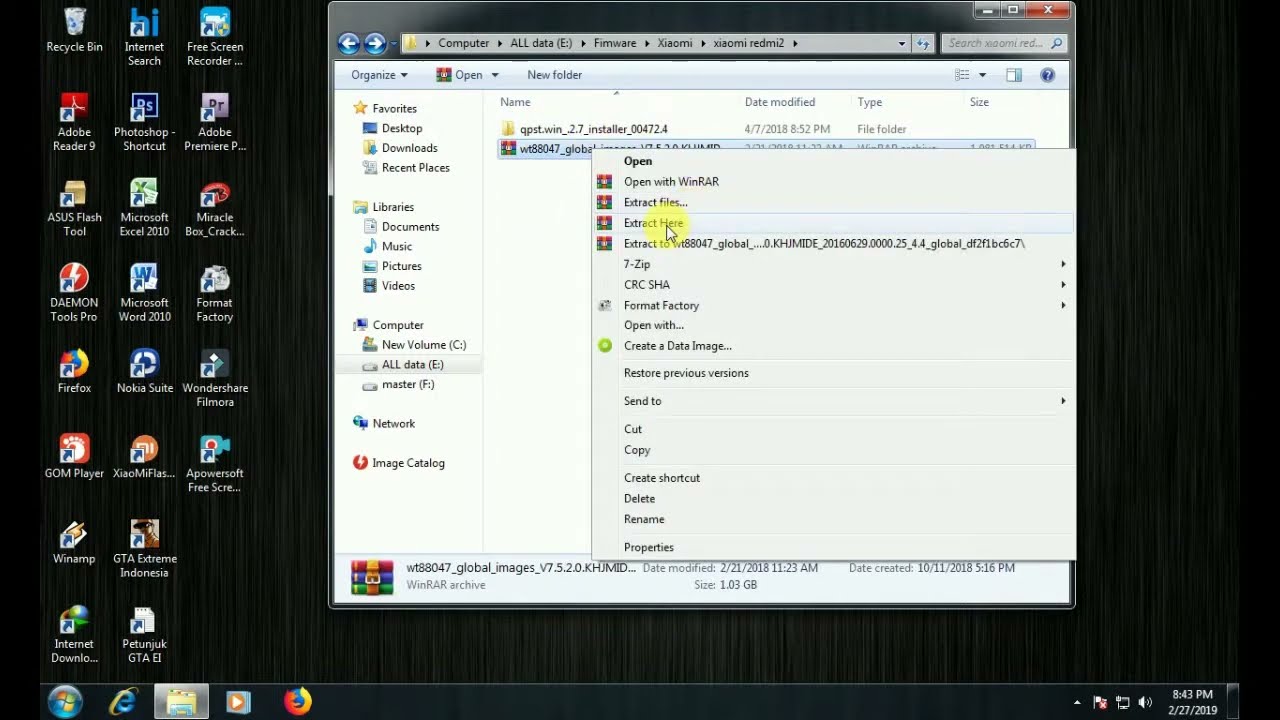Open the Recycle Bin desktop icon

pyautogui.click(x=74, y=31)
